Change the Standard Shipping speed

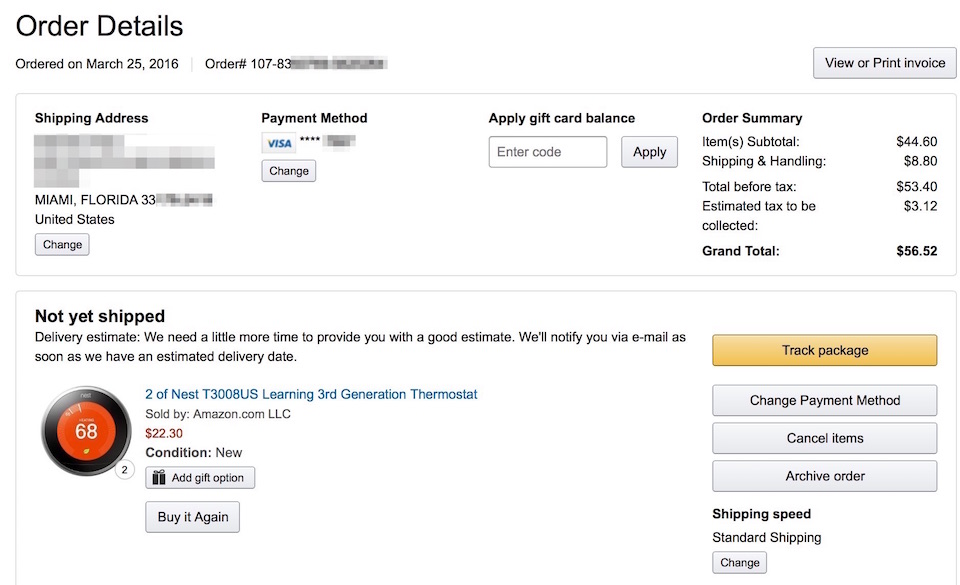pos(739,562)
